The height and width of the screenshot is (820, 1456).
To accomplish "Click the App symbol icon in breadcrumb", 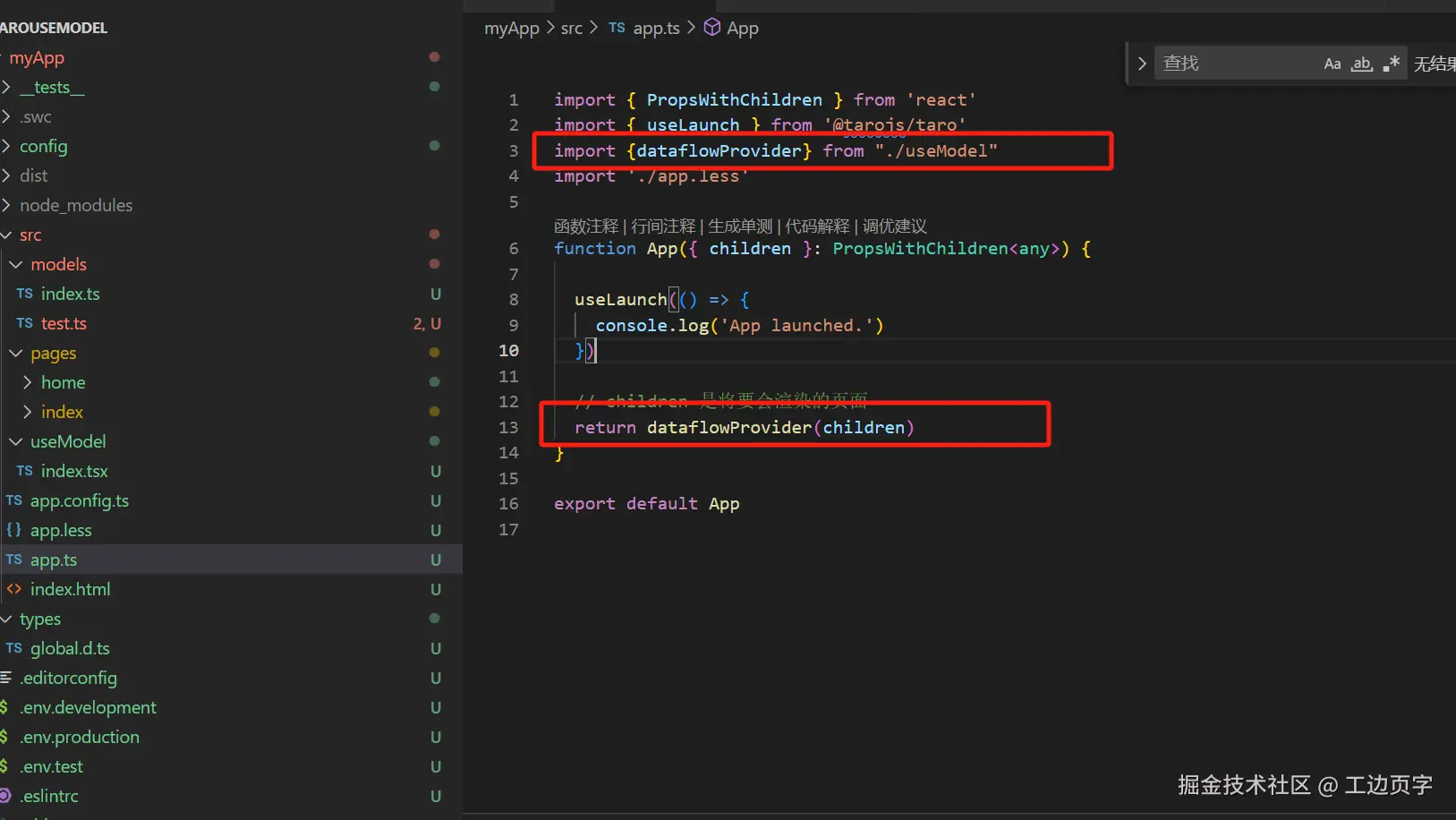I will (x=712, y=27).
